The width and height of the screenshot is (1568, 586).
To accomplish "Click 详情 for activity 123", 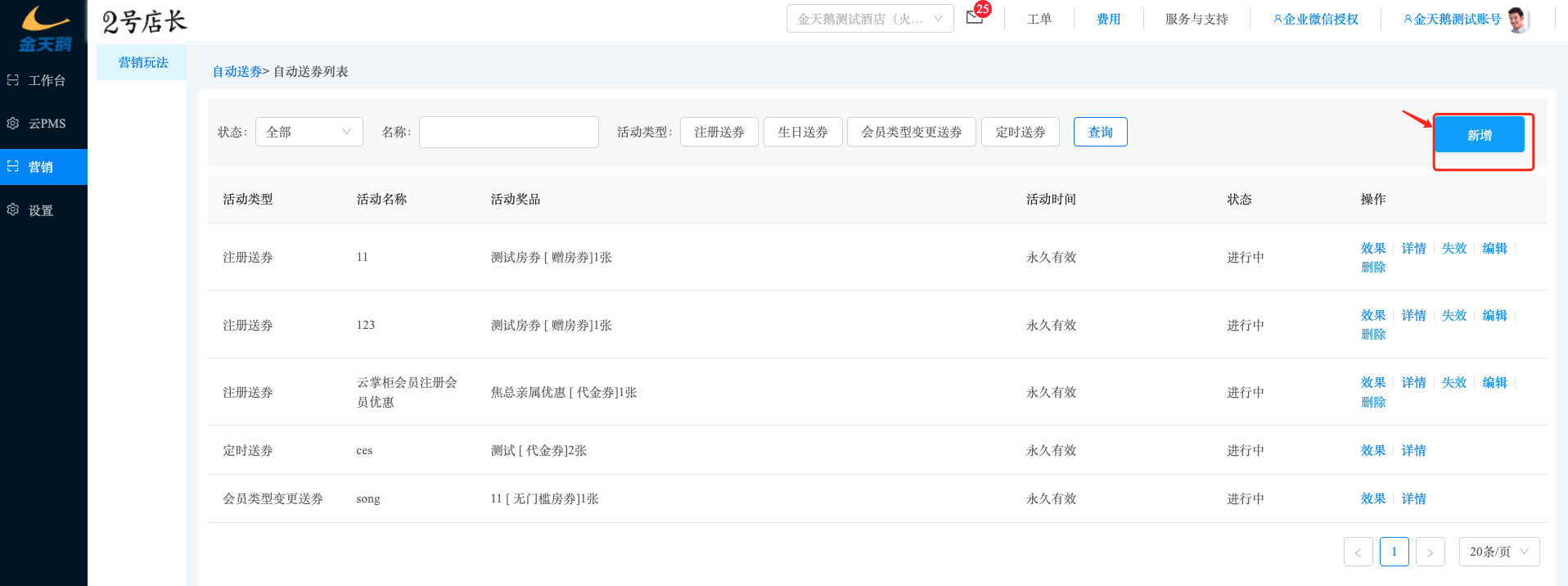I will pyautogui.click(x=1413, y=315).
